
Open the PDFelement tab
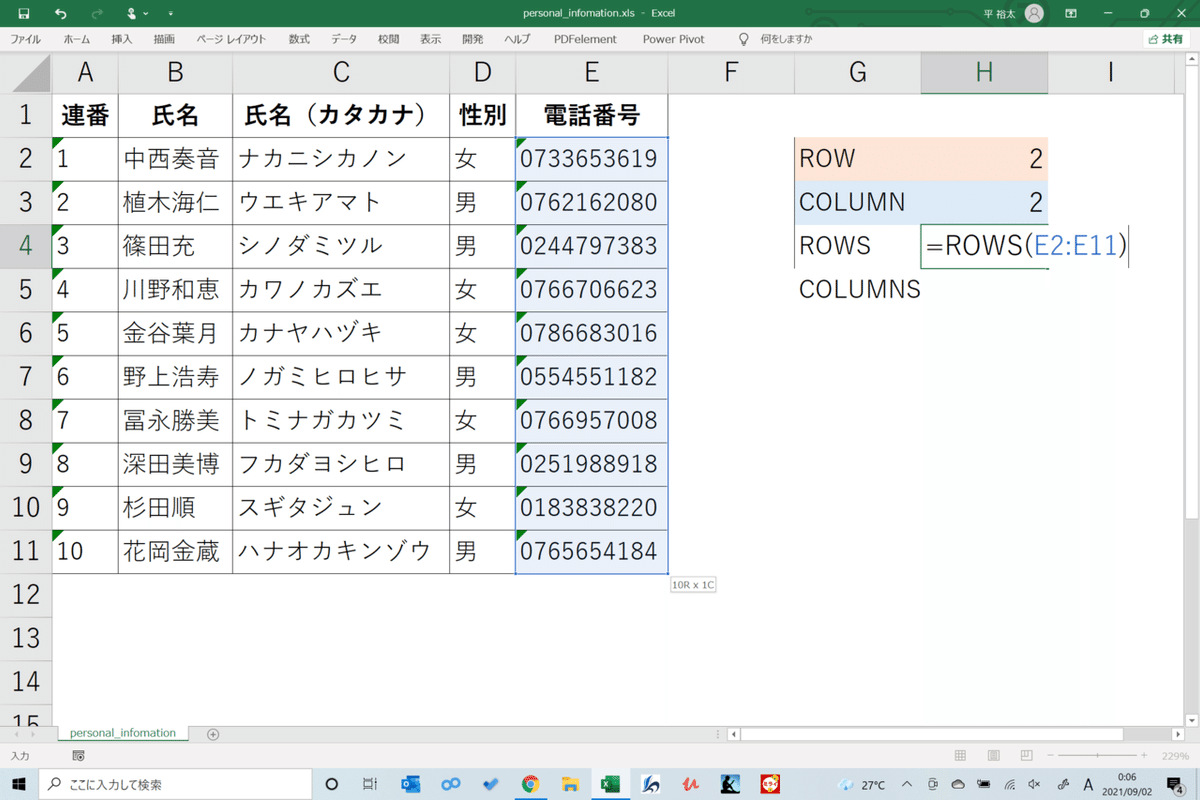click(585, 39)
